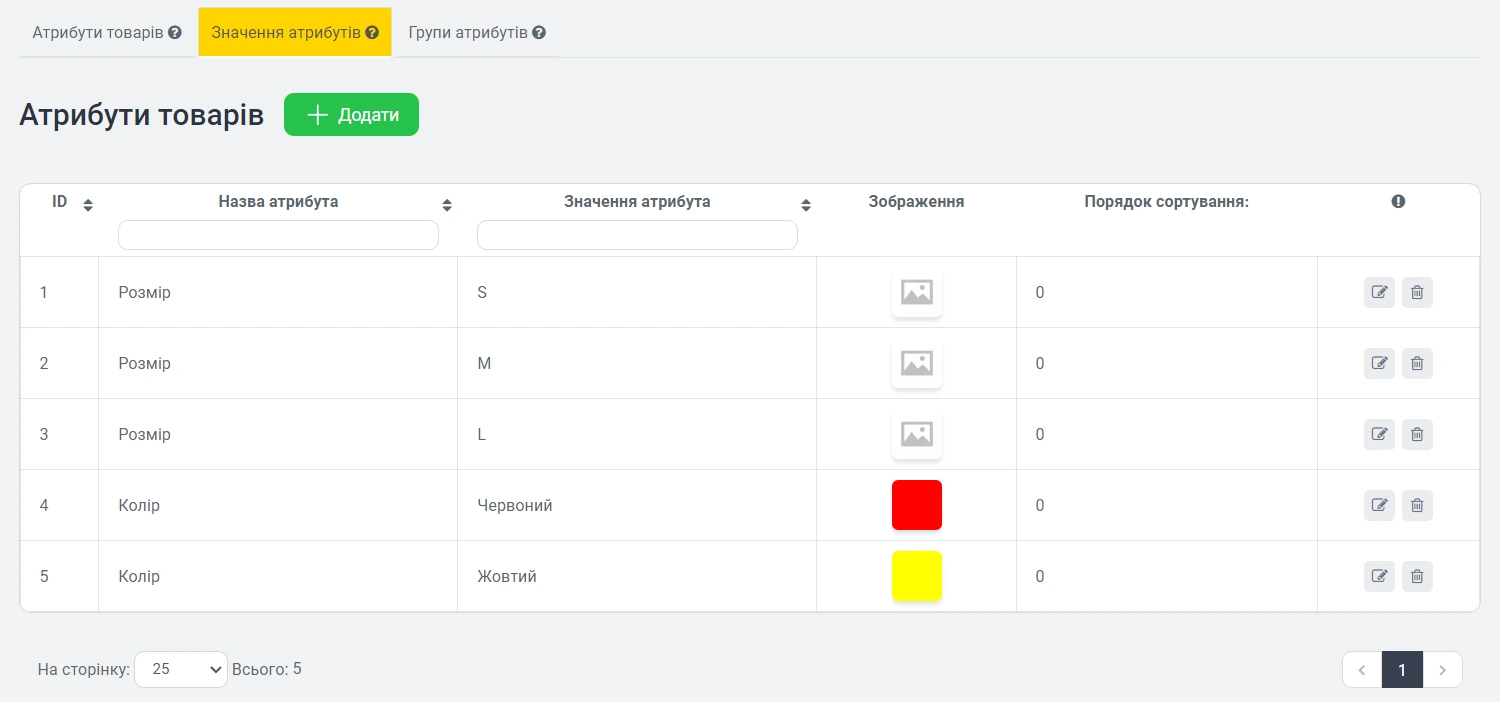Viewport: 1500px width, 702px height.
Task: Open the per-page 25 dropdown
Action: (x=181, y=669)
